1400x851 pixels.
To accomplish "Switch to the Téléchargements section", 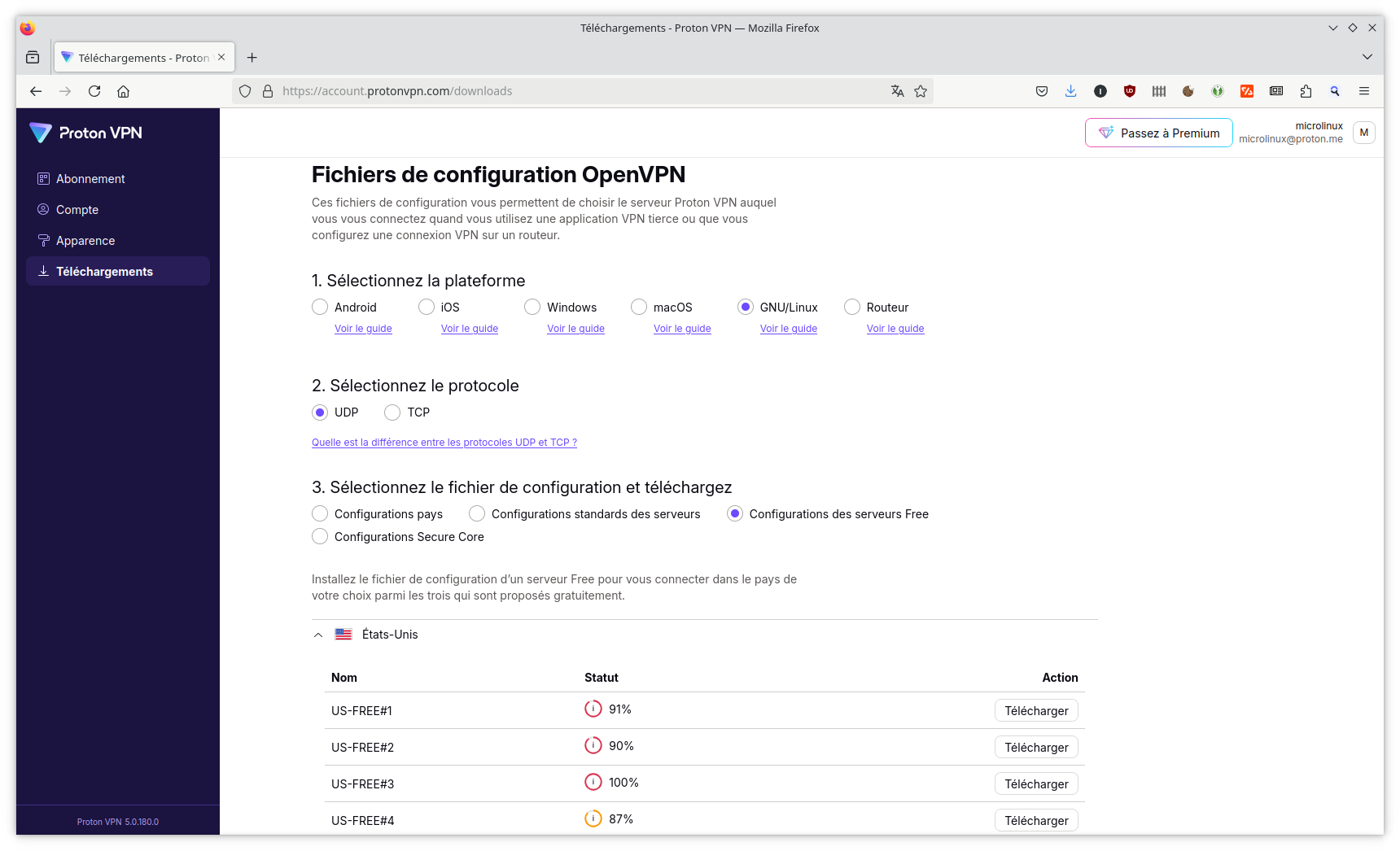I will [103, 271].
